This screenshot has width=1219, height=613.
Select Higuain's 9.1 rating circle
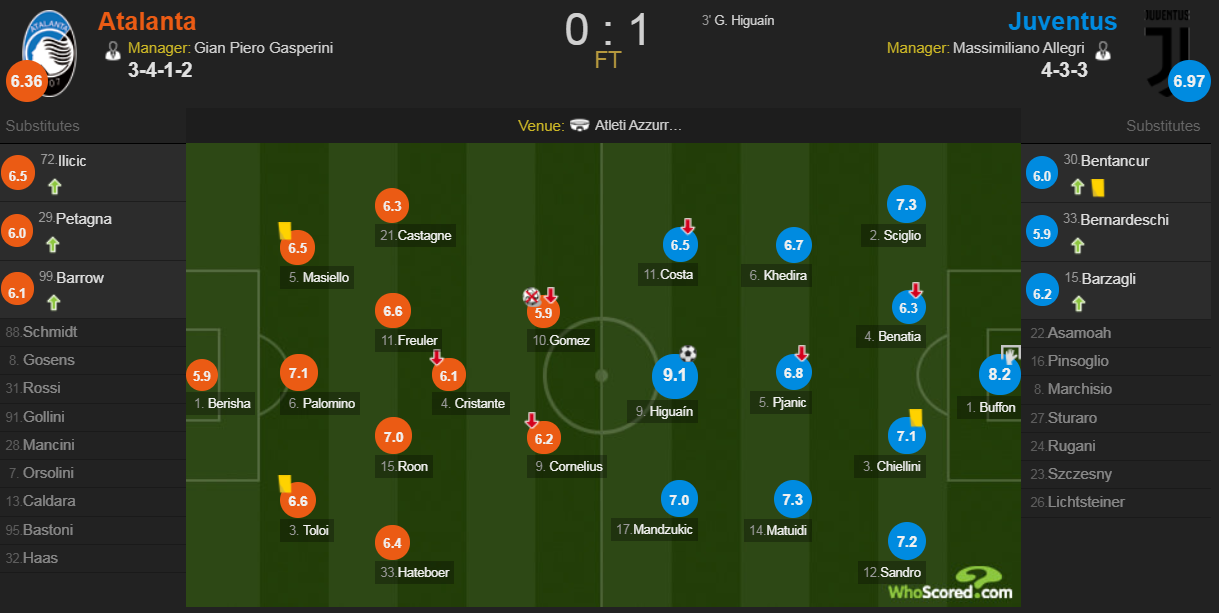[674, 376]
